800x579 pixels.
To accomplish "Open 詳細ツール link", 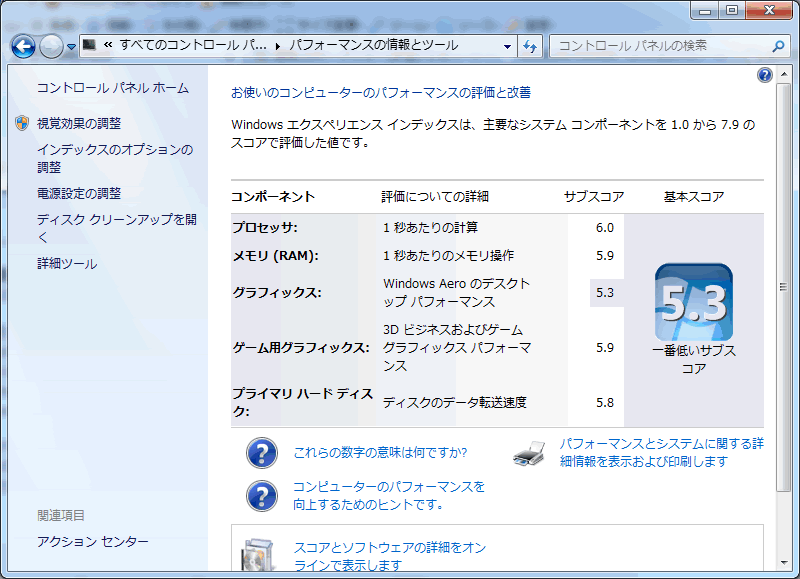I will tap(67, 264).
